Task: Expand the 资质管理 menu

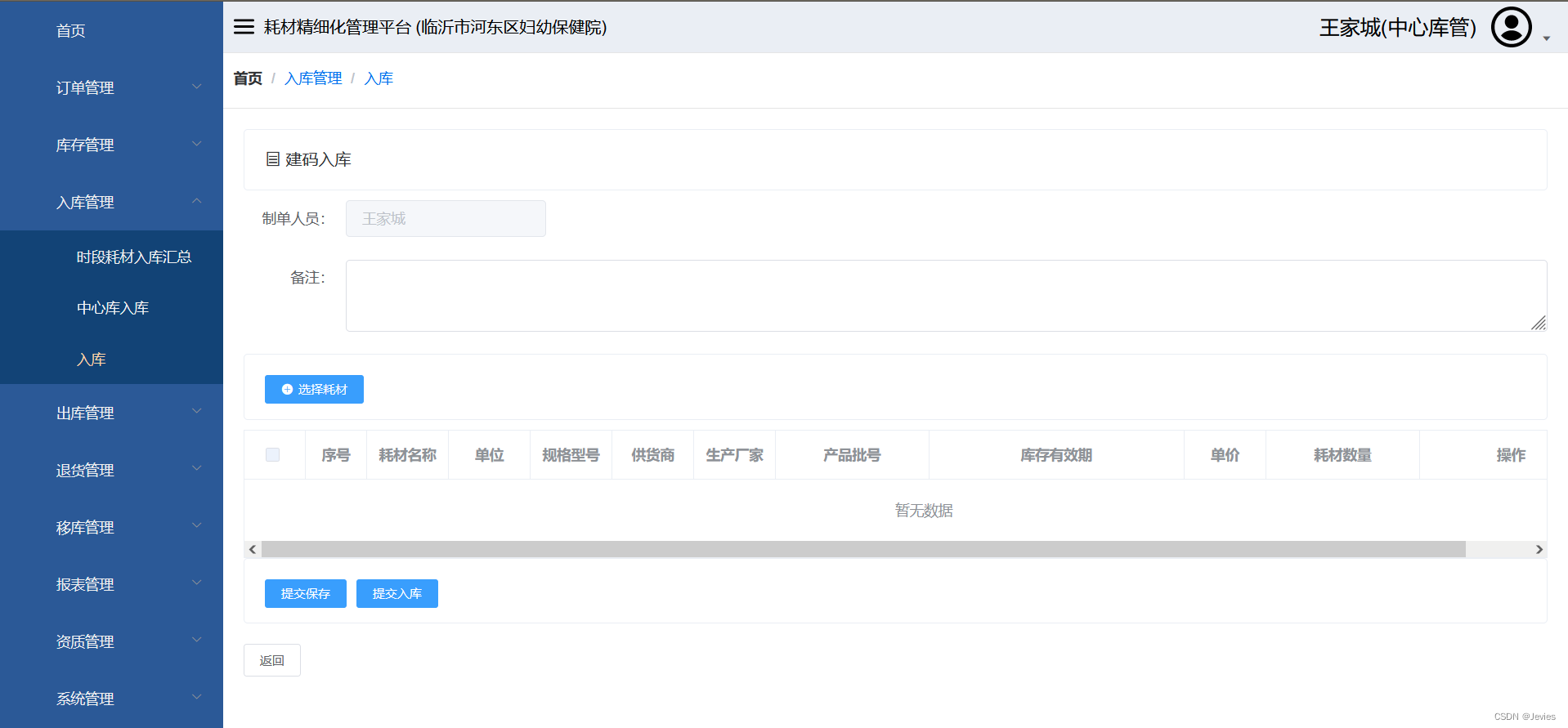Action: click(x=111, y=641)
